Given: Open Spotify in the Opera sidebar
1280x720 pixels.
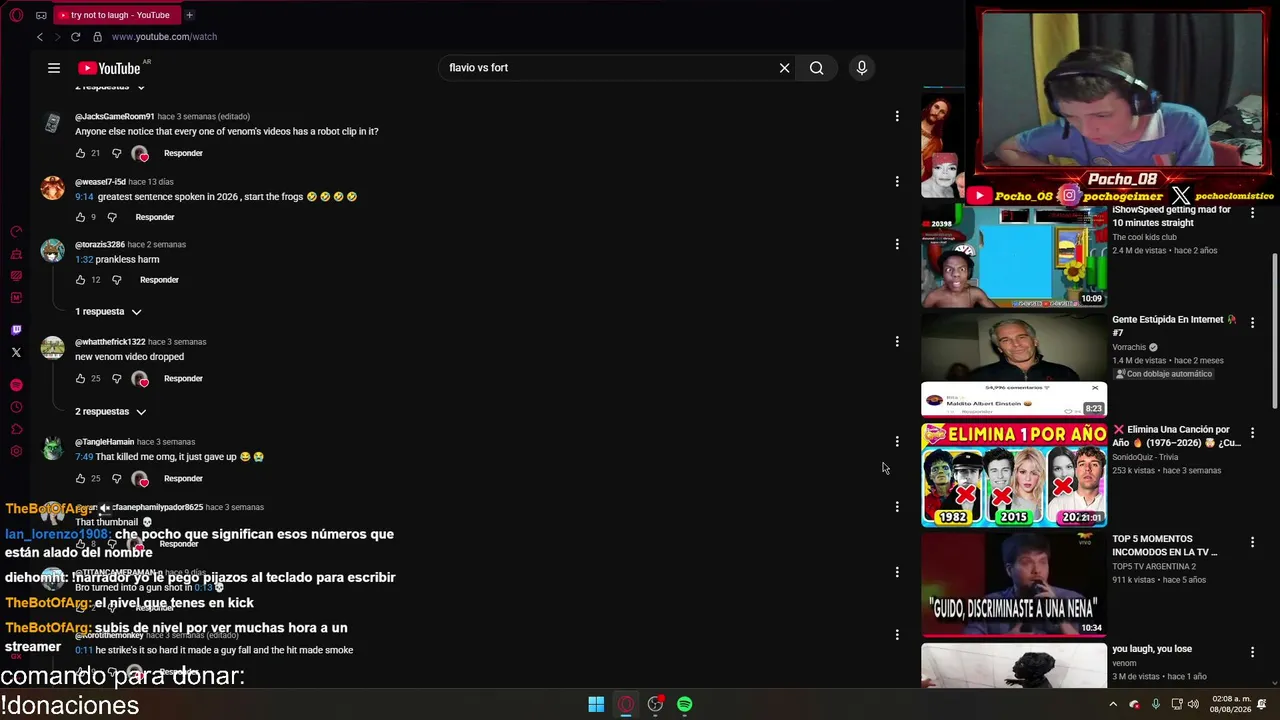Looking at the screenshot, I should (16, 385).
